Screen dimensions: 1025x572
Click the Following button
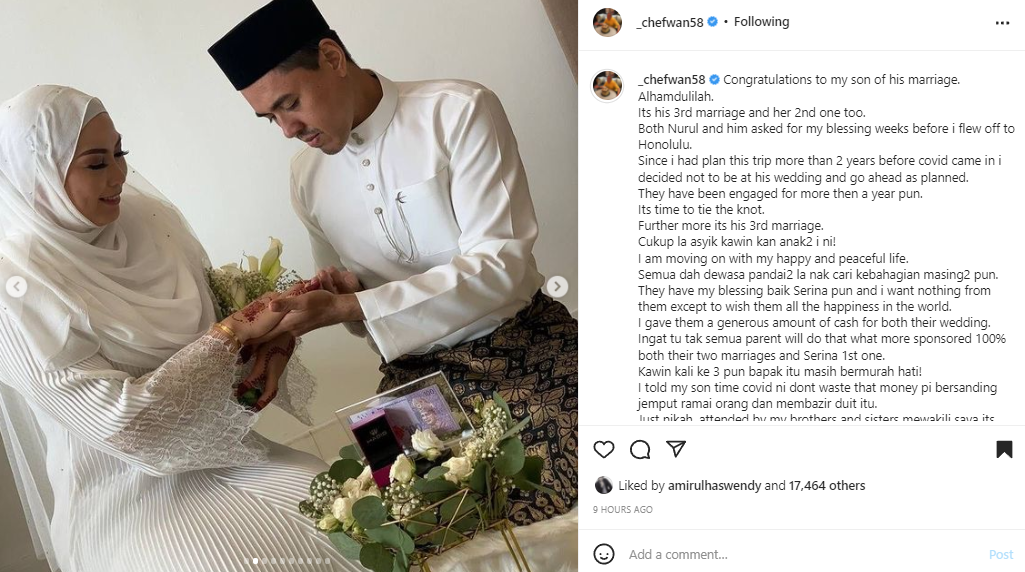762,22
